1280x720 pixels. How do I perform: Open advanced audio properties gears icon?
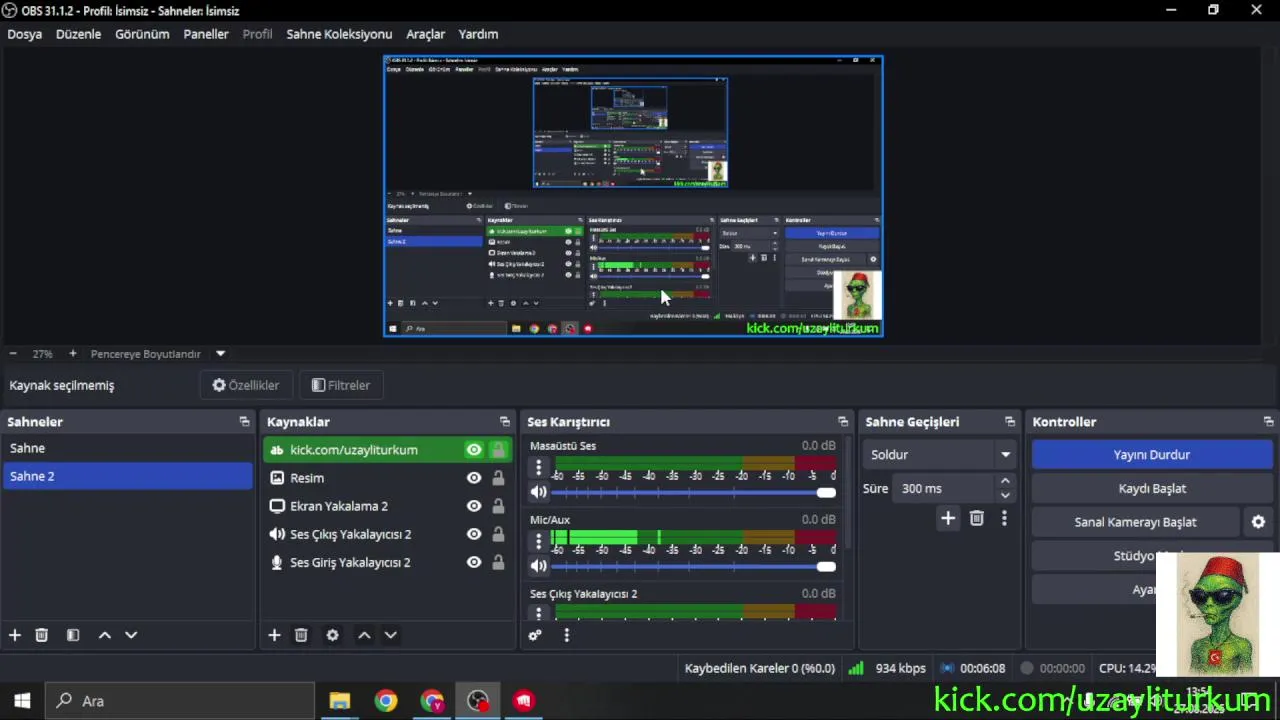535,635
